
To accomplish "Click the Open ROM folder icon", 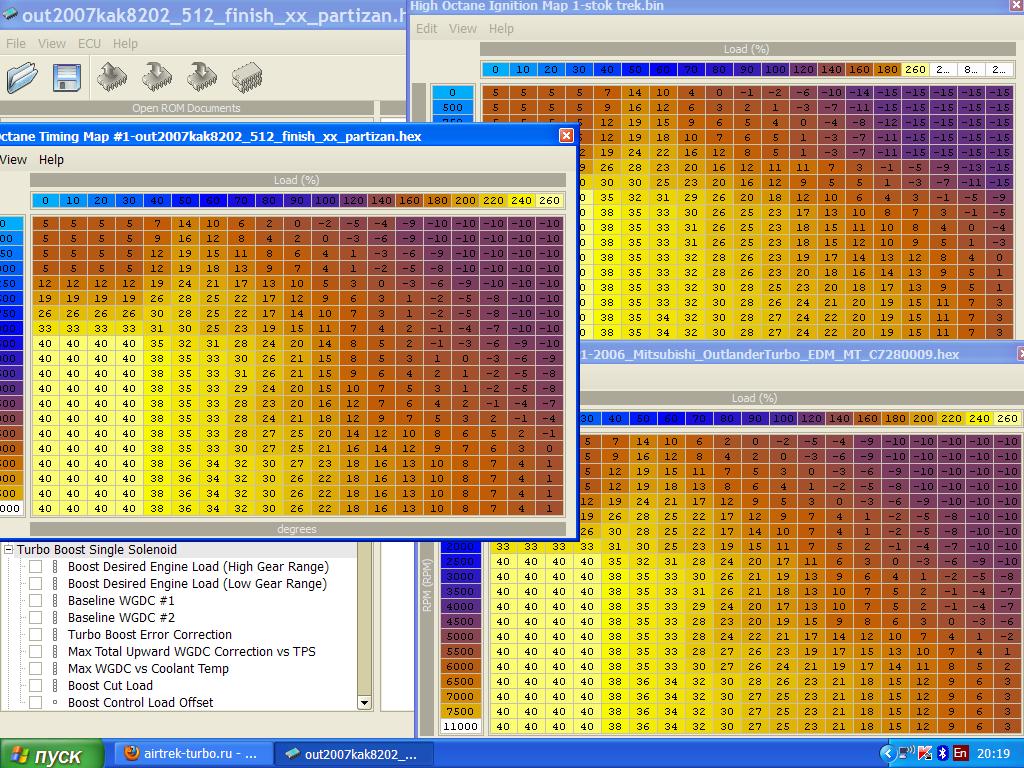I will [21, 78].
